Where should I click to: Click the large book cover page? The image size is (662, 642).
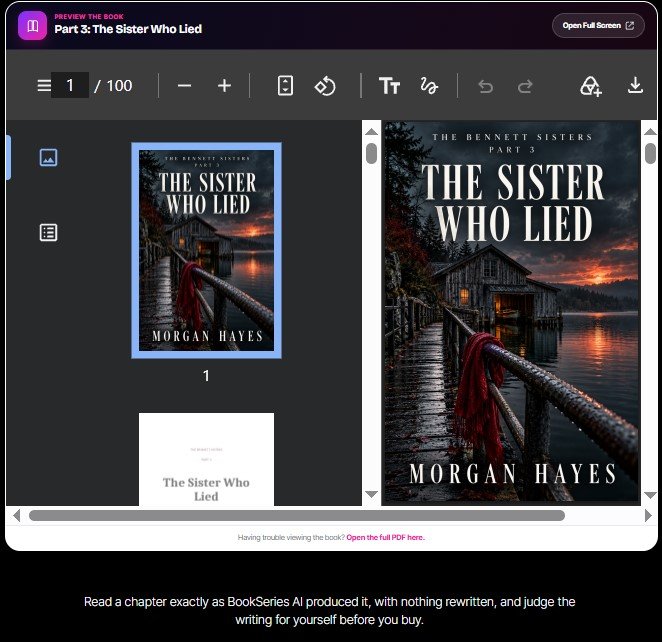pyautogui.click(x=511, y=312)
